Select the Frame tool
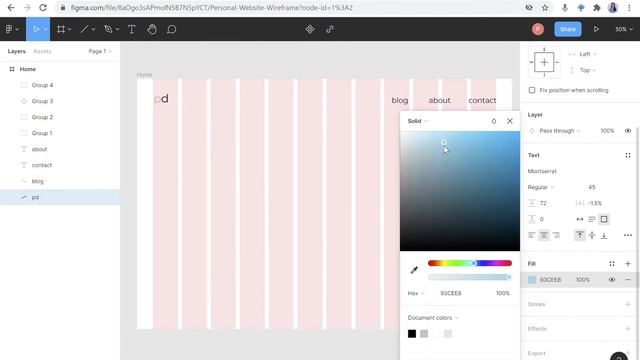Screen dimensions: 640x360 tap(61, 29)
